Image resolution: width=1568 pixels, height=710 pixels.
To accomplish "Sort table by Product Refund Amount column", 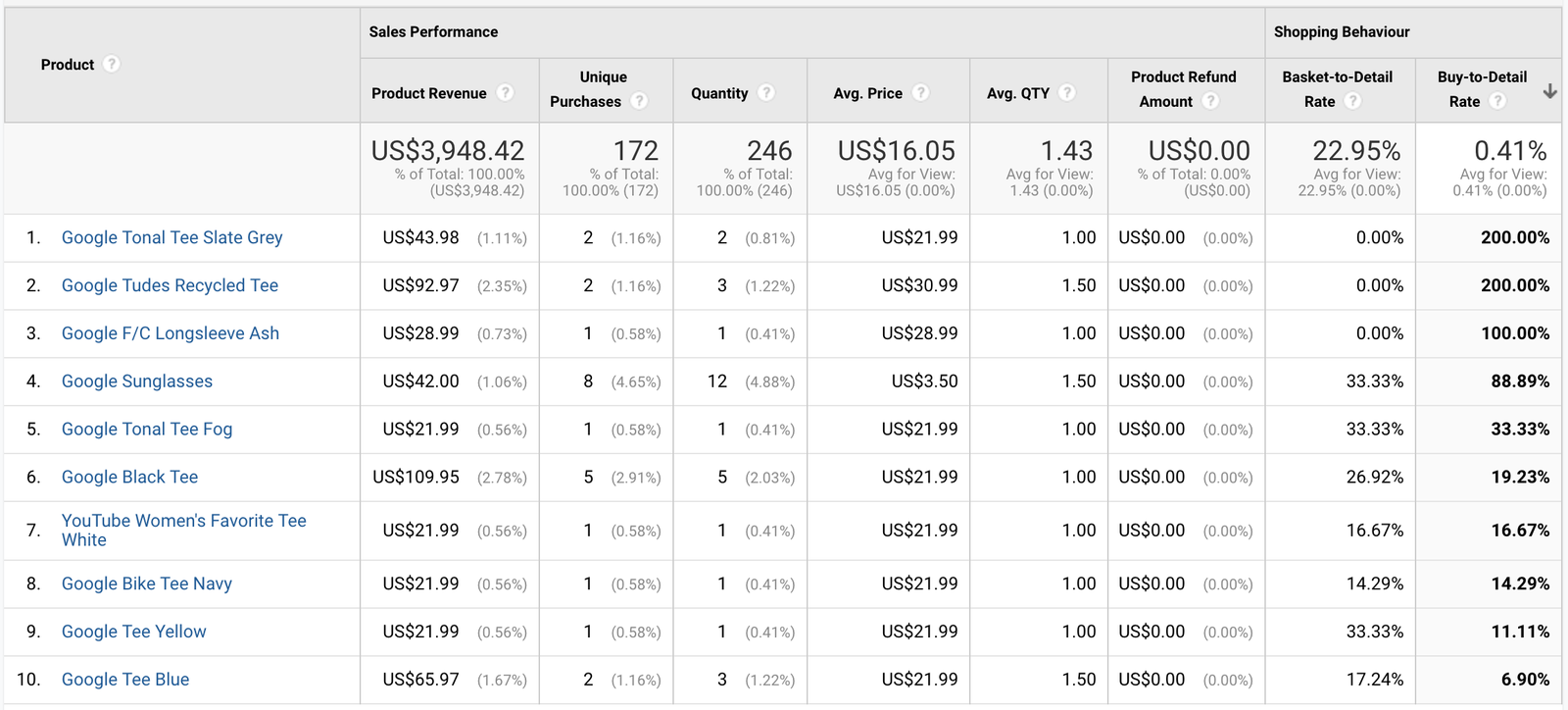I will tap(1184, 89).
